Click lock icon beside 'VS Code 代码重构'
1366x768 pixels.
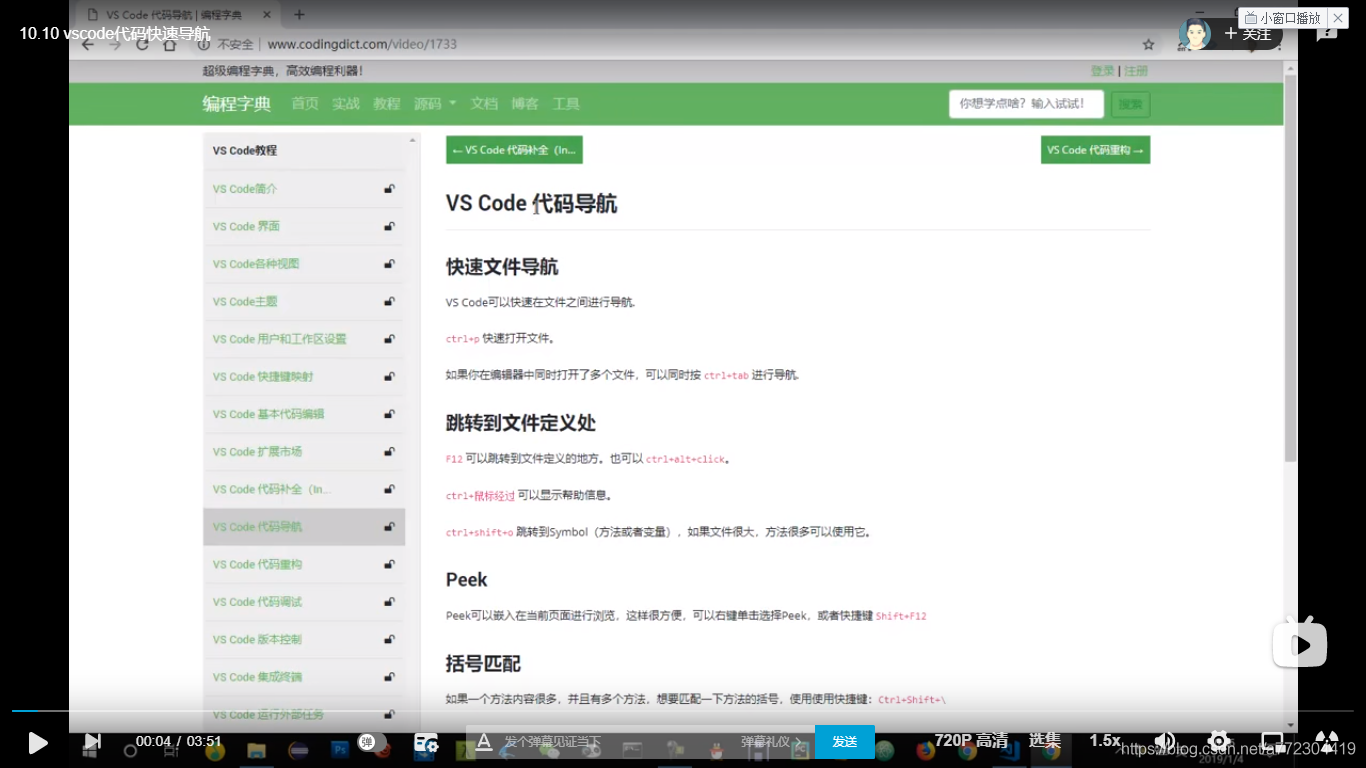389,565
